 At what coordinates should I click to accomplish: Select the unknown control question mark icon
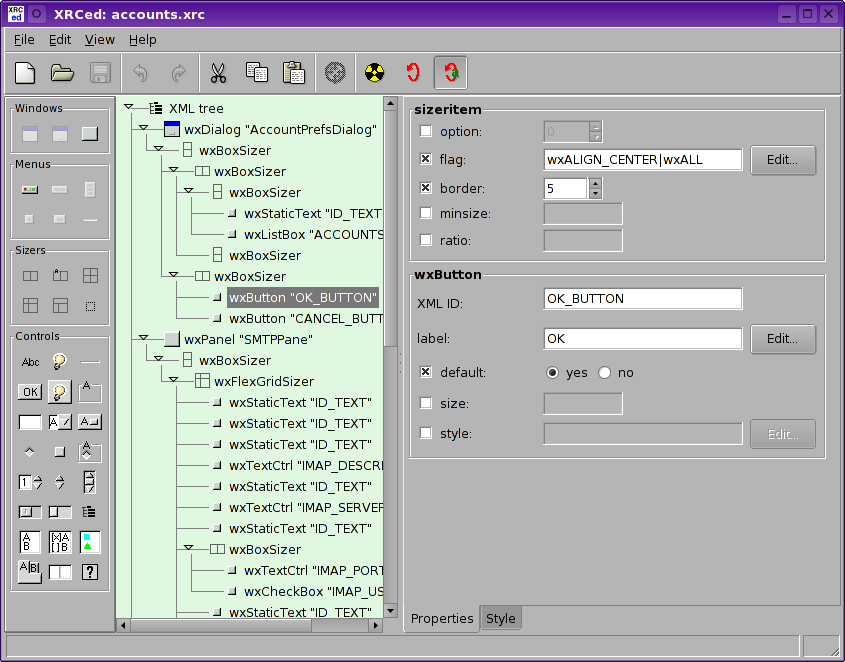pos(90,572)
